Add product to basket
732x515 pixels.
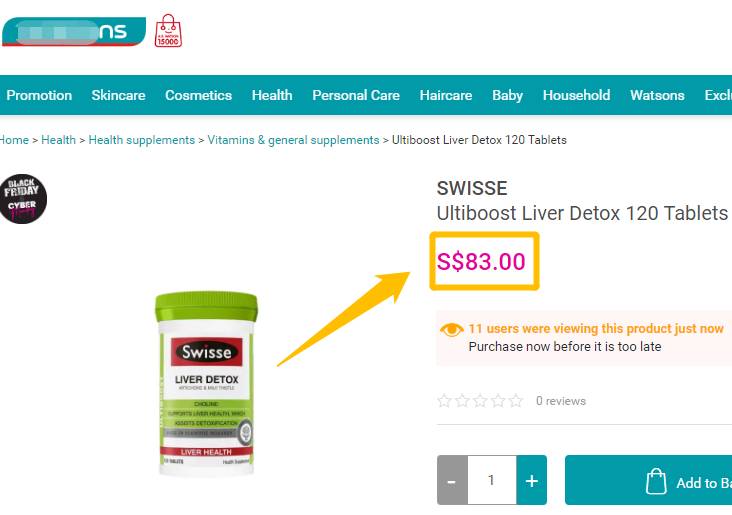point(648,480)
